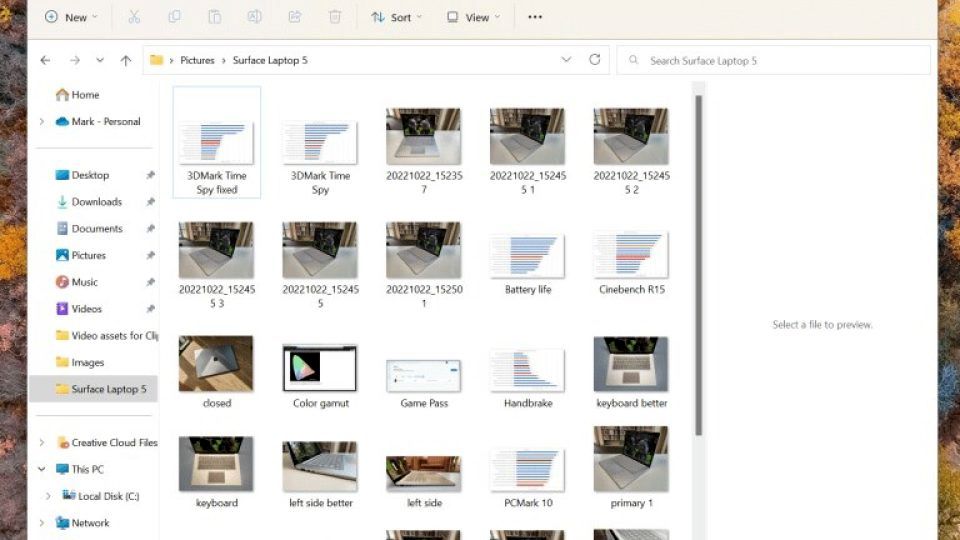Screen dimensions: 960x540
Task: Open the Sort options menu
Action: (396, 17)
